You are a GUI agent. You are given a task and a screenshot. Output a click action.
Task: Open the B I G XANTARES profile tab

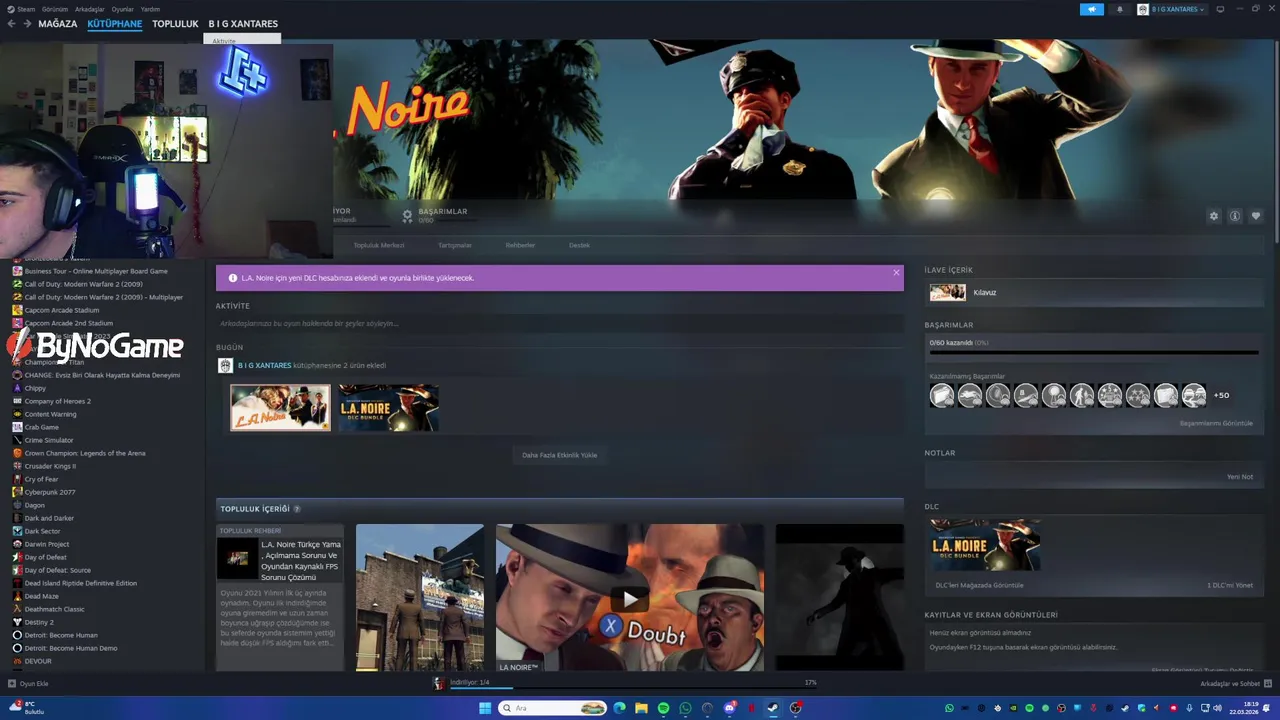click(243, 24)
